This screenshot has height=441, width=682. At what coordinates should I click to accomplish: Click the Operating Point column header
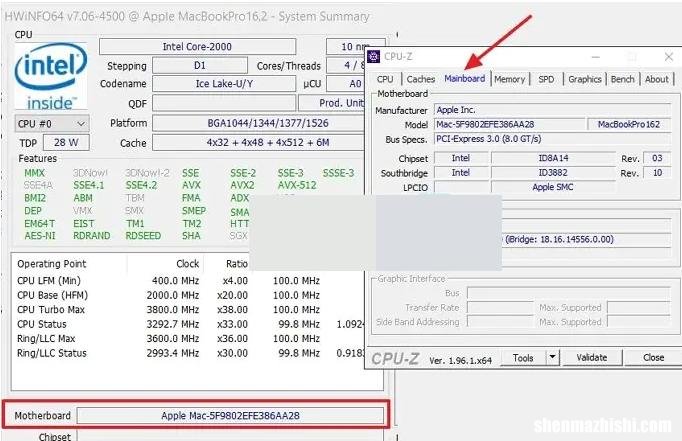(x=52, y=264)
